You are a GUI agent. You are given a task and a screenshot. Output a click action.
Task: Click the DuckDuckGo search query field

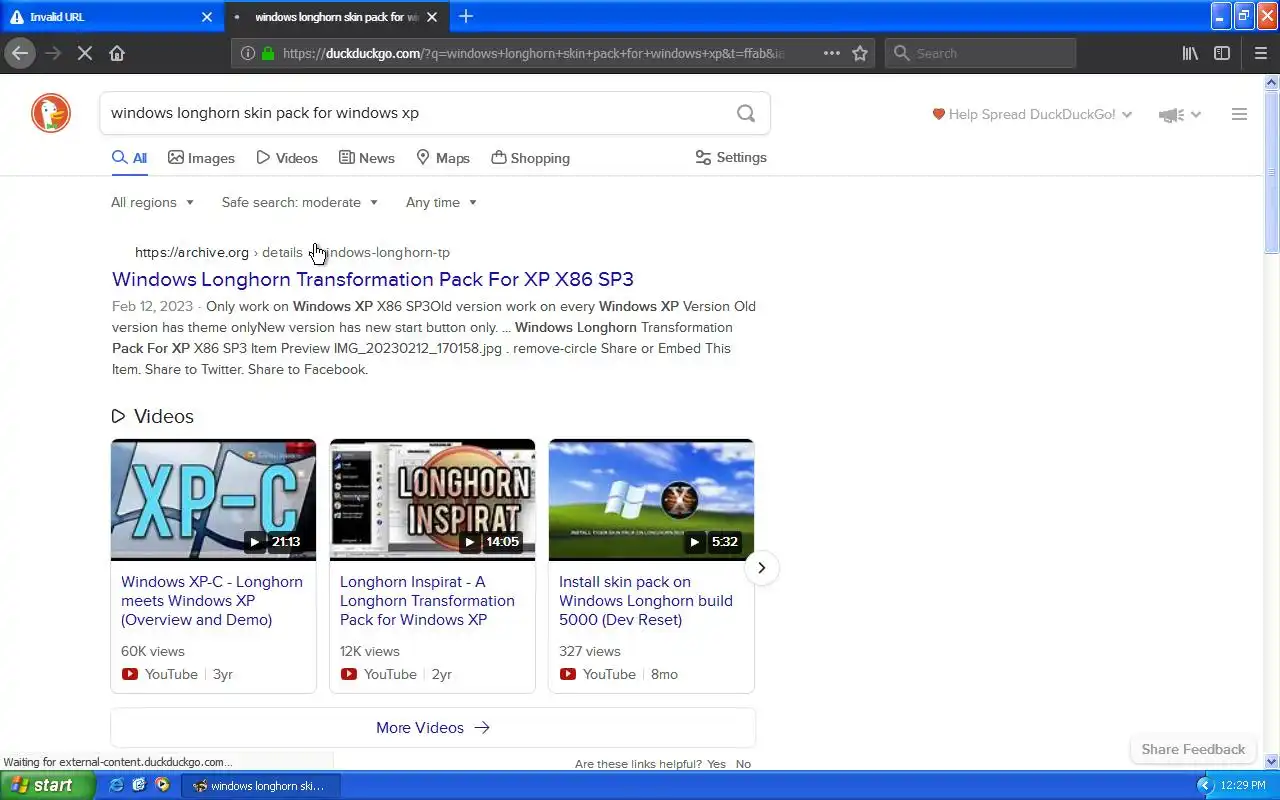(415, 113)
